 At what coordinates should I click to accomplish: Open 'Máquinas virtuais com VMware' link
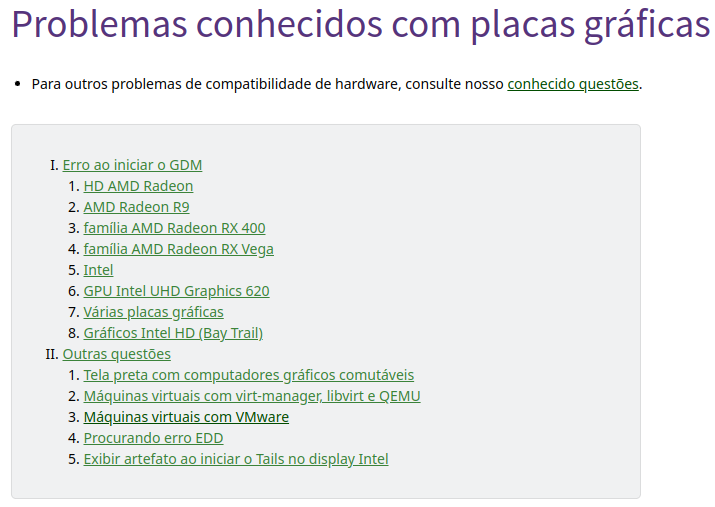tap(186, 417)
